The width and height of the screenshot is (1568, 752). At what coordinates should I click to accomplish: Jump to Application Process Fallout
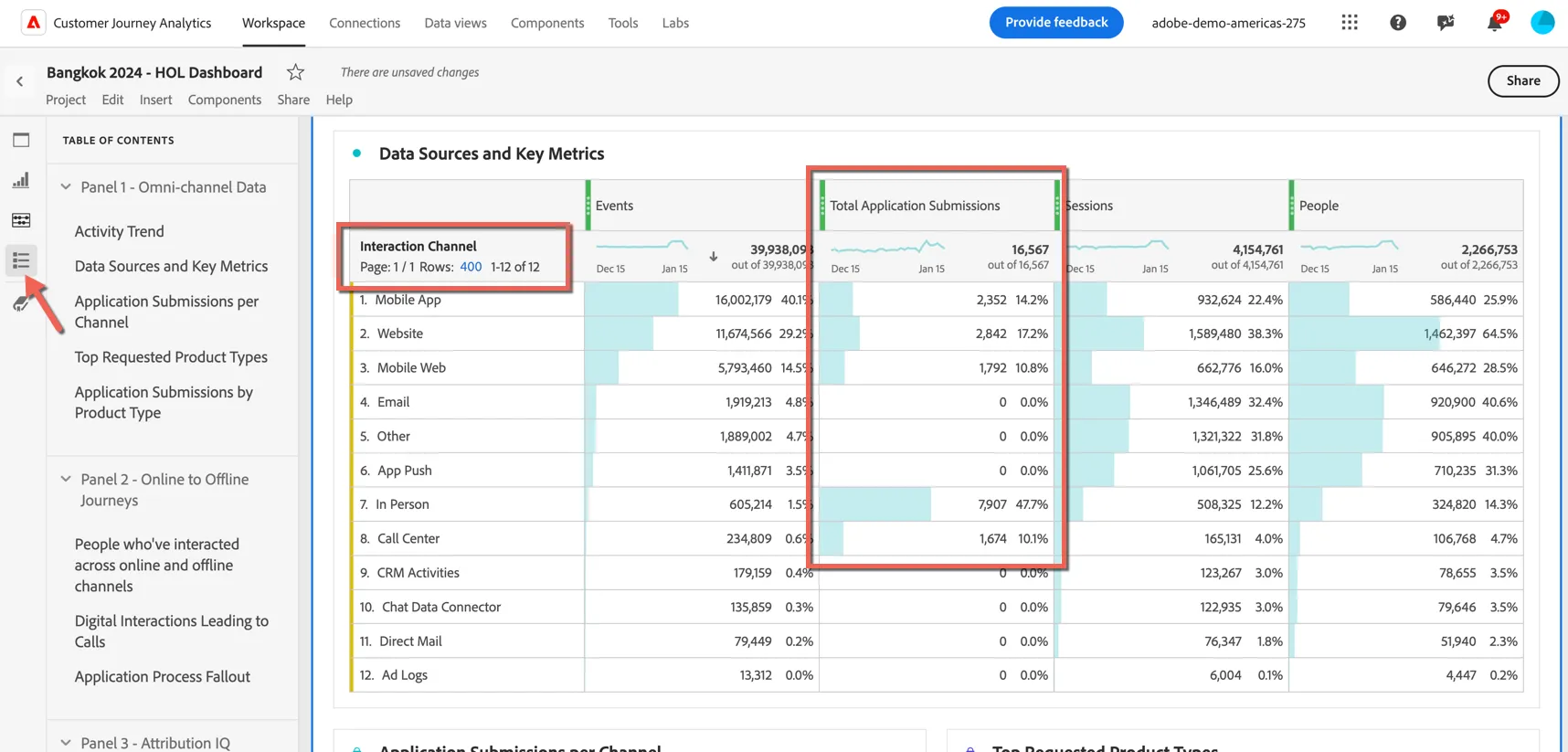(163, 676)
